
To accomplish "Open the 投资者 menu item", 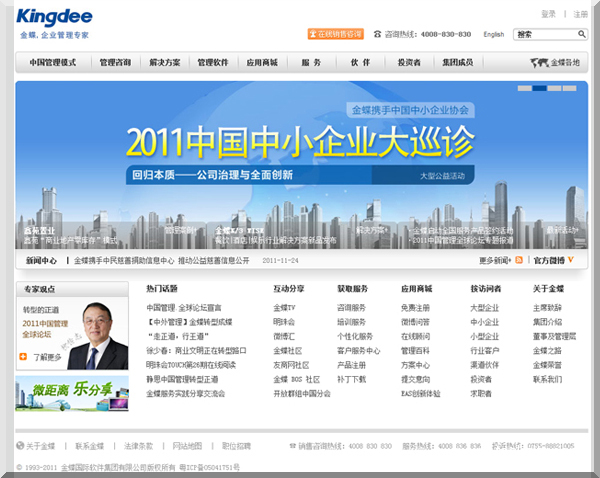I will [x=409, y=62].
